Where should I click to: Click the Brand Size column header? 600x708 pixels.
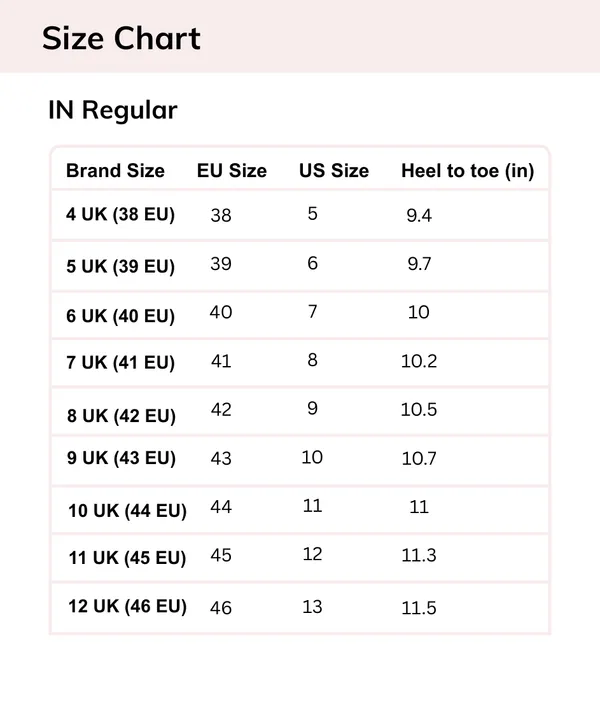click(x=115, y=171)
